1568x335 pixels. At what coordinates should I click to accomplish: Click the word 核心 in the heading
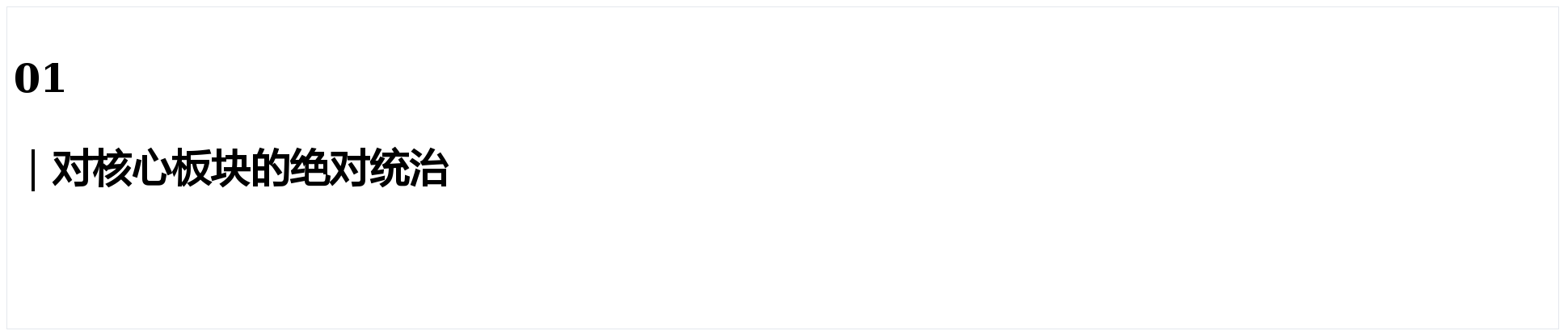pos(130,169)
